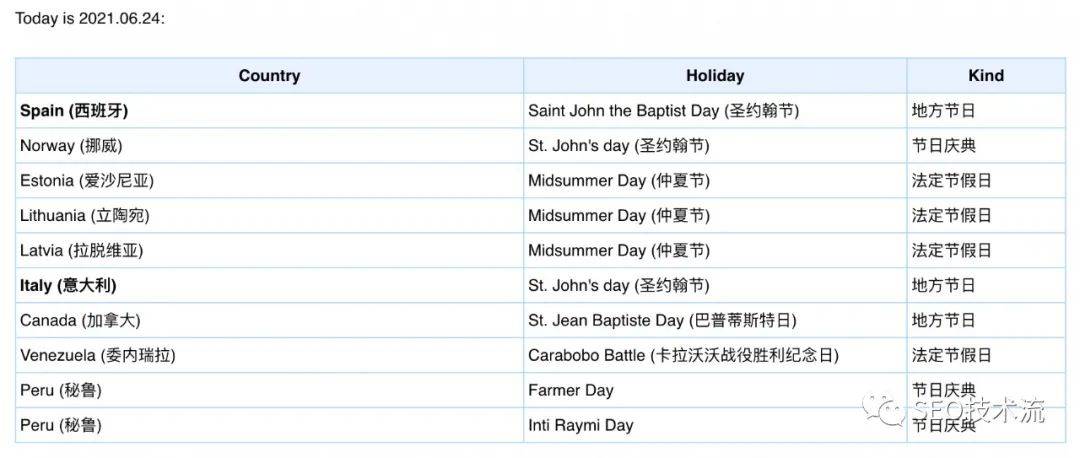Click the Holiday column header
Viewport: 1080px width, 458px height.
pyautogui.click(x=714, y=76)
